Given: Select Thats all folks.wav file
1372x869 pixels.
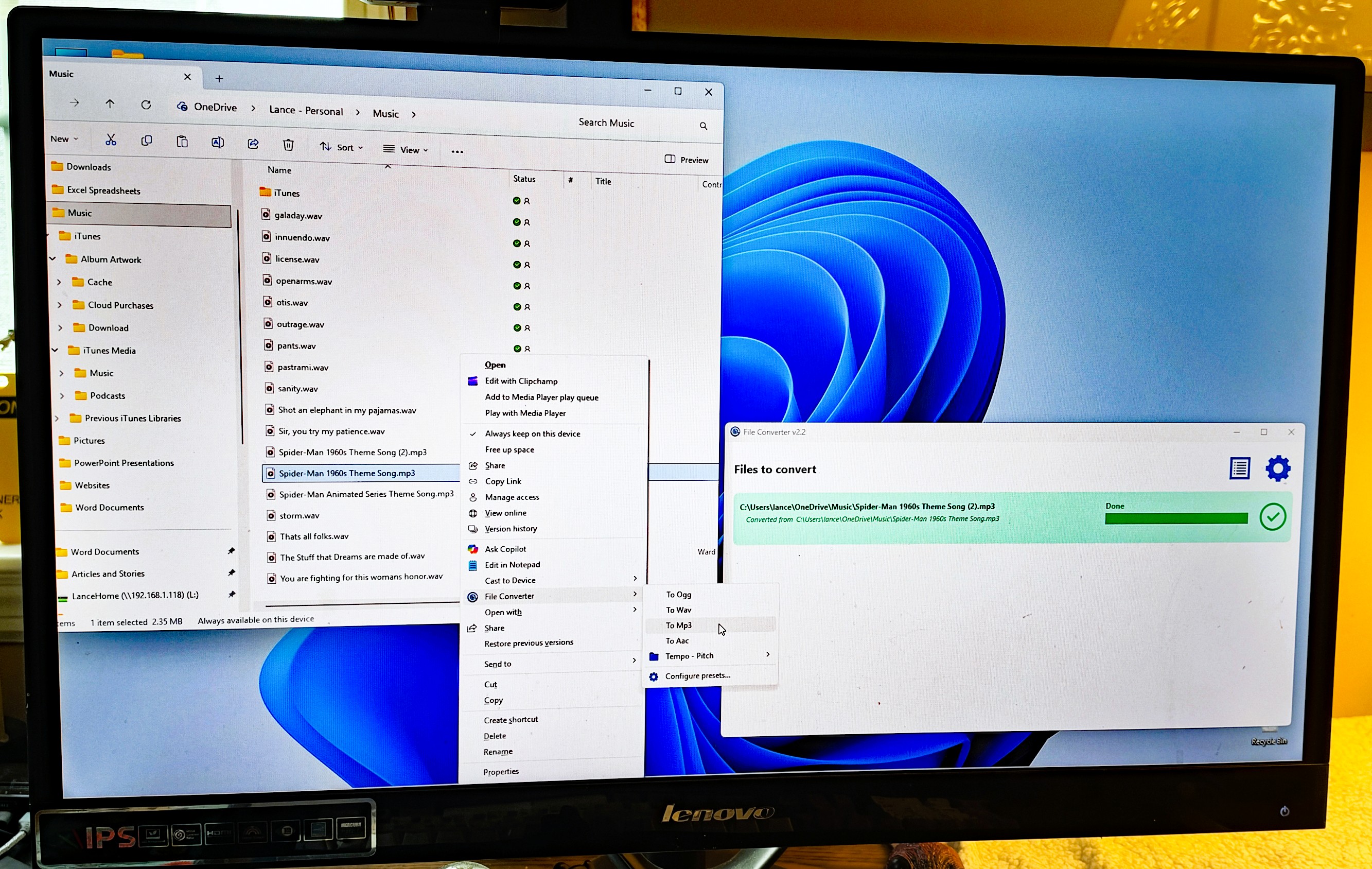Looking at the screenshot, I should 314,536.
